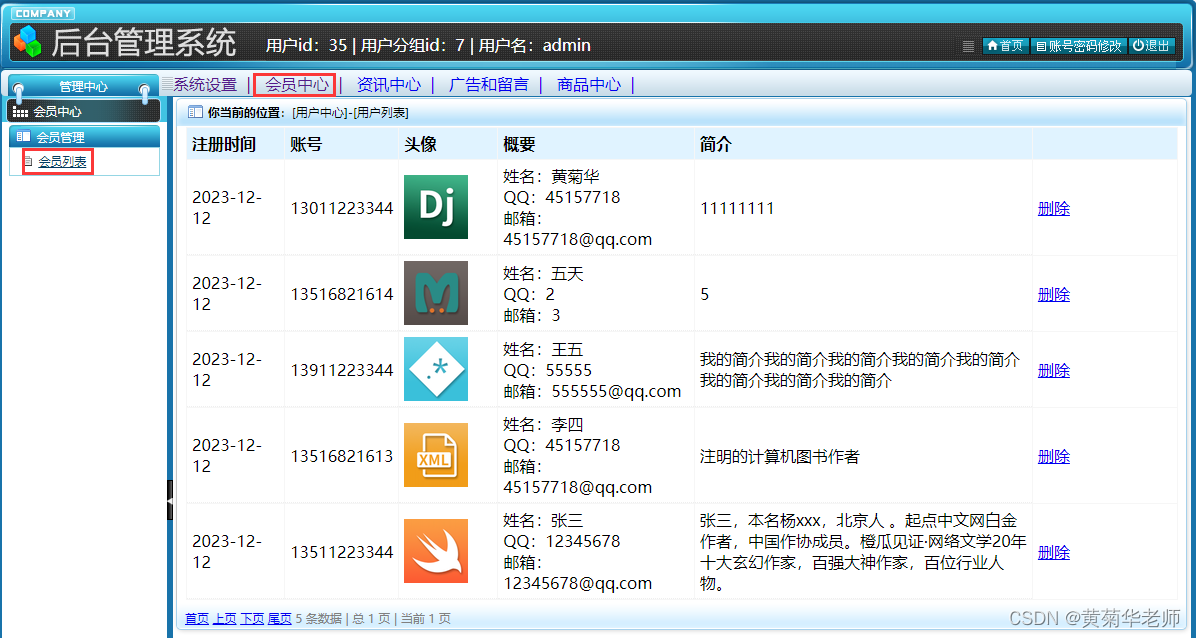This screenshot has width=1196, height=638.
Task: Delete member 张三 via 删除 link
Action: pos(1053,553)
